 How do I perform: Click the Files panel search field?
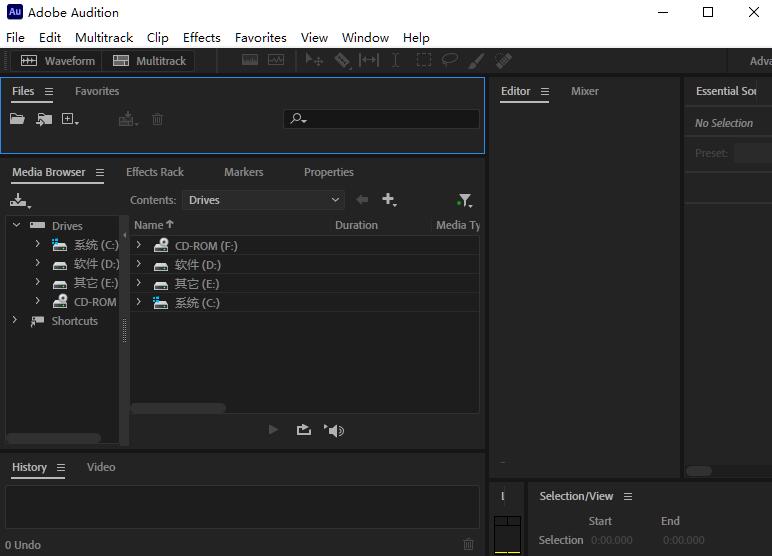click(x=381, y=119)
